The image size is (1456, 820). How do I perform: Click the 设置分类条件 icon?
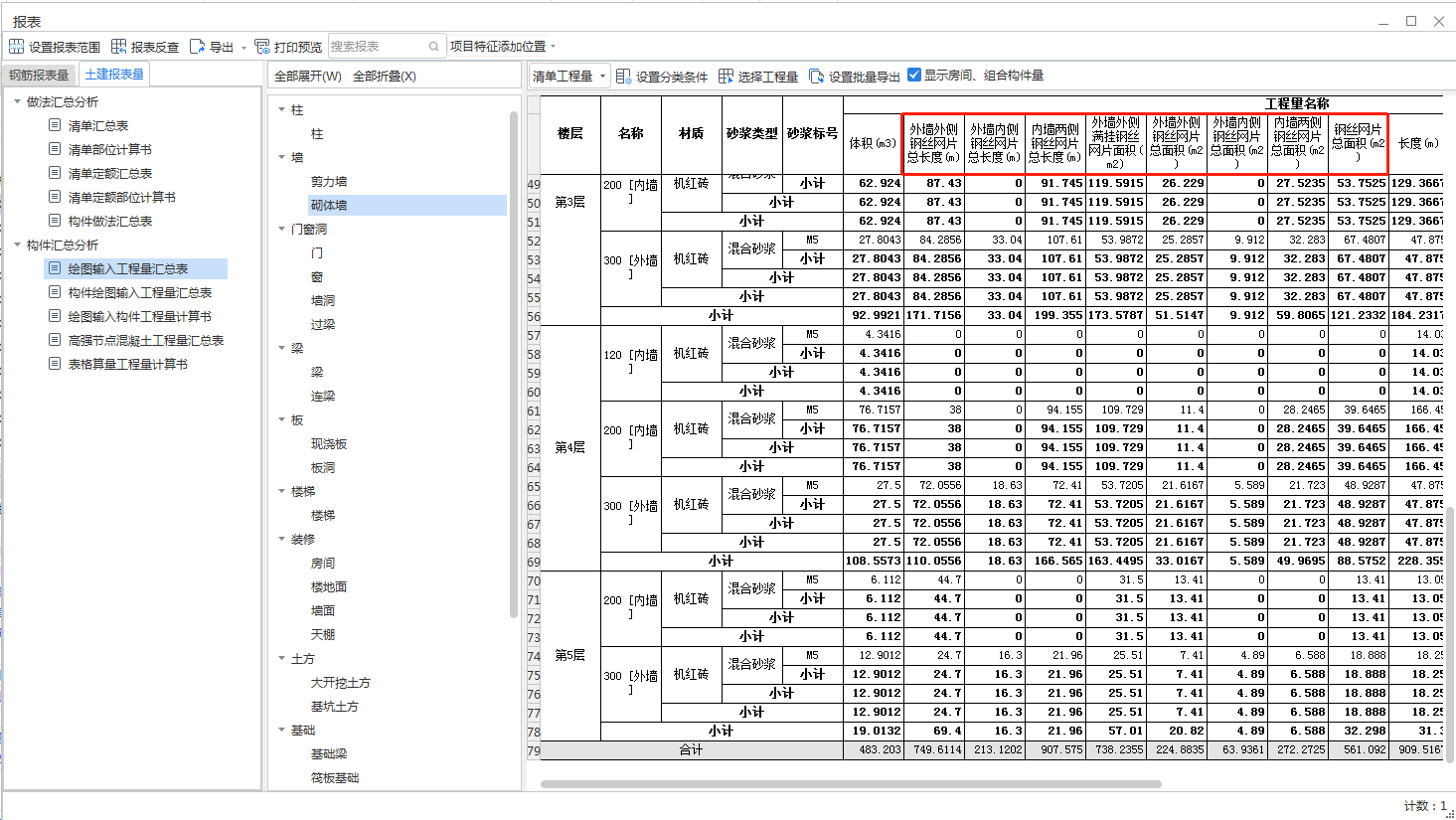(623, 77)
